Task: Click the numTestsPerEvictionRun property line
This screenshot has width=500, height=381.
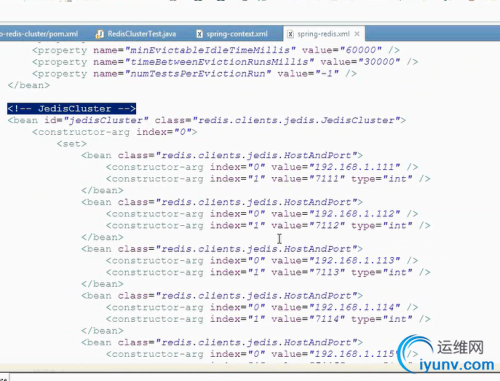Action: 194,73
